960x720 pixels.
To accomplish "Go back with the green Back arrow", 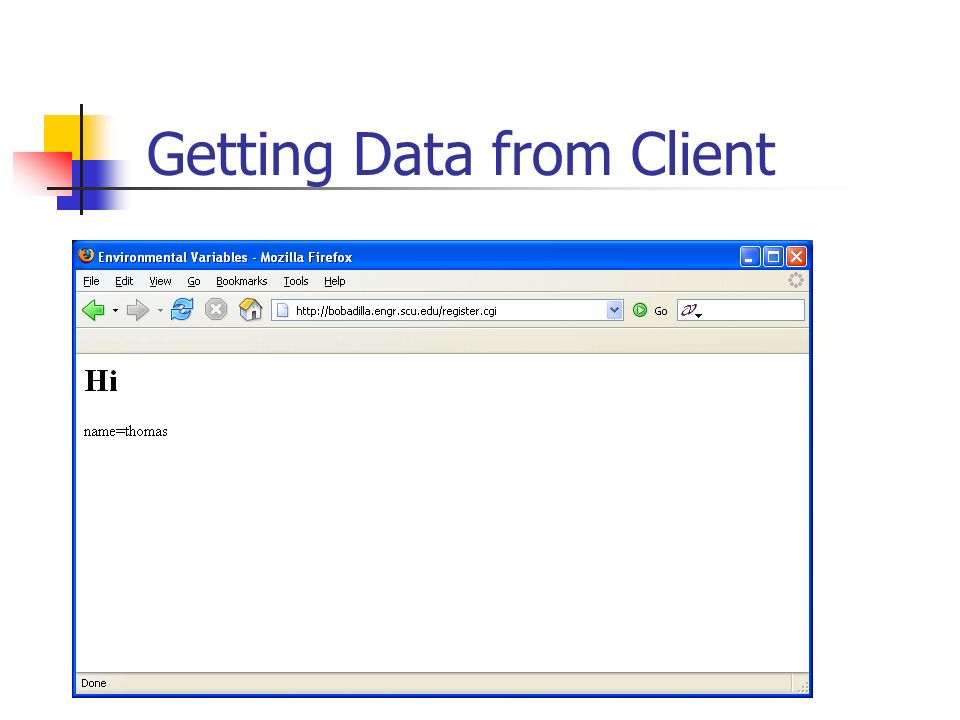I will pos(94,310).
